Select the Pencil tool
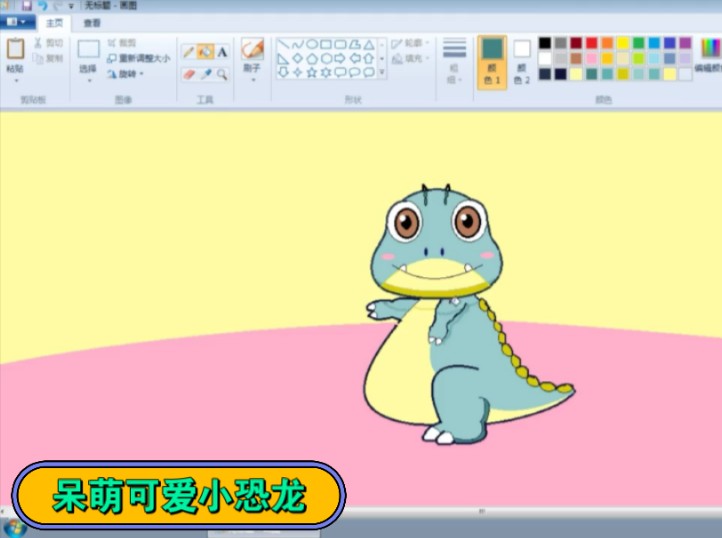722x538 pixels. tap(188, 52)
